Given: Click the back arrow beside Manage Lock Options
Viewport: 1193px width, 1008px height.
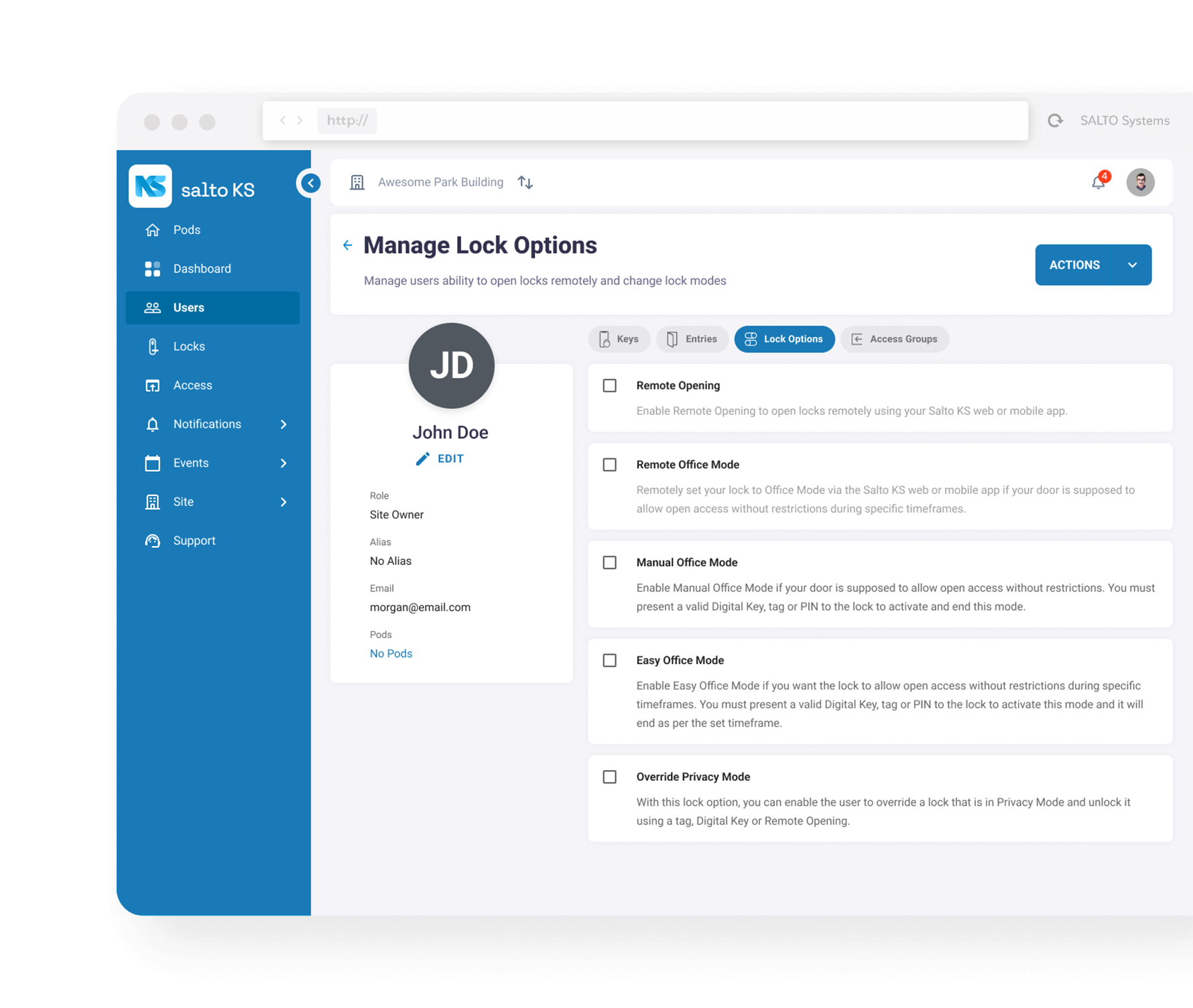Looking at the screenshot, I should pyautogui.click(x=347, y=245).
